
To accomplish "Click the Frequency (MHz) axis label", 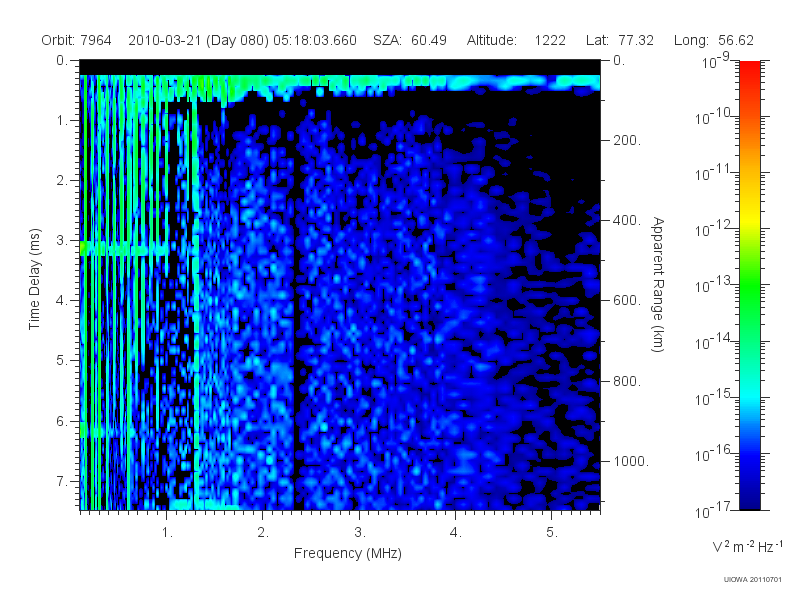I will pos(347,554).
